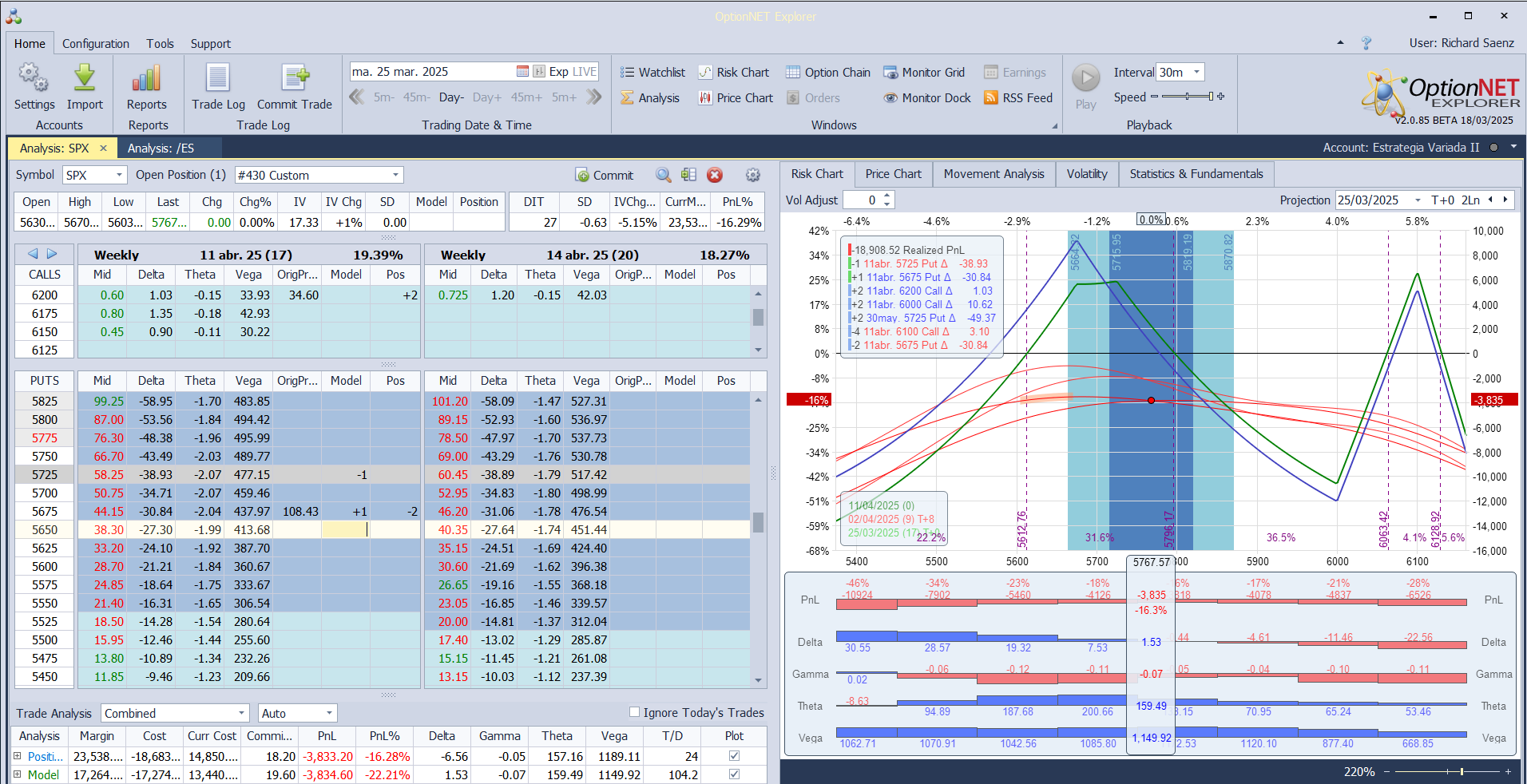The height and width of the screenshot is (784, 1527).
Task: Open the Symbol SPX dropdown
Action: (x=119, y=175)
